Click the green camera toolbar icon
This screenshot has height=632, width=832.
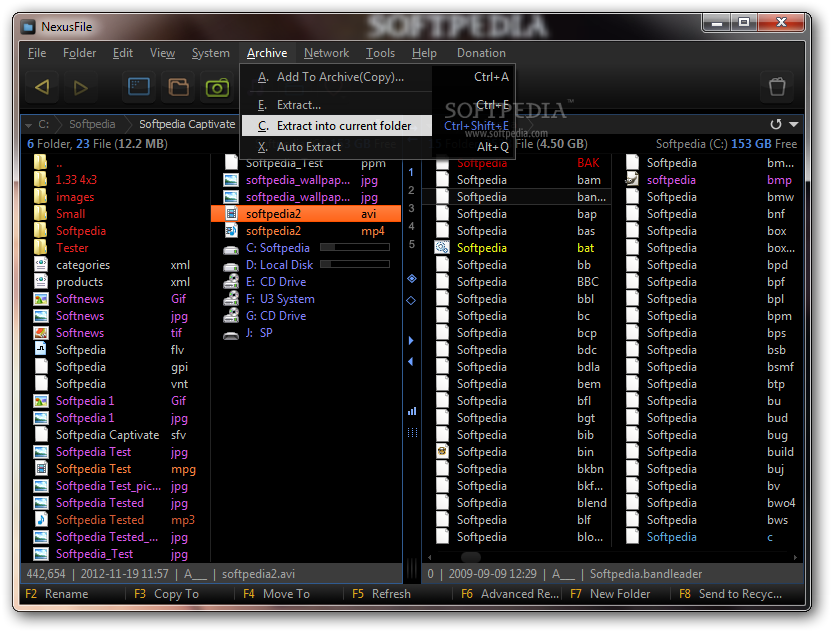coord(217,86)
